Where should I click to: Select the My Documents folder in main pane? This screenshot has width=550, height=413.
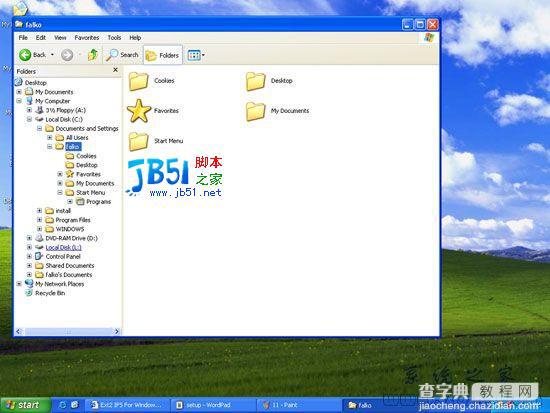255,111
